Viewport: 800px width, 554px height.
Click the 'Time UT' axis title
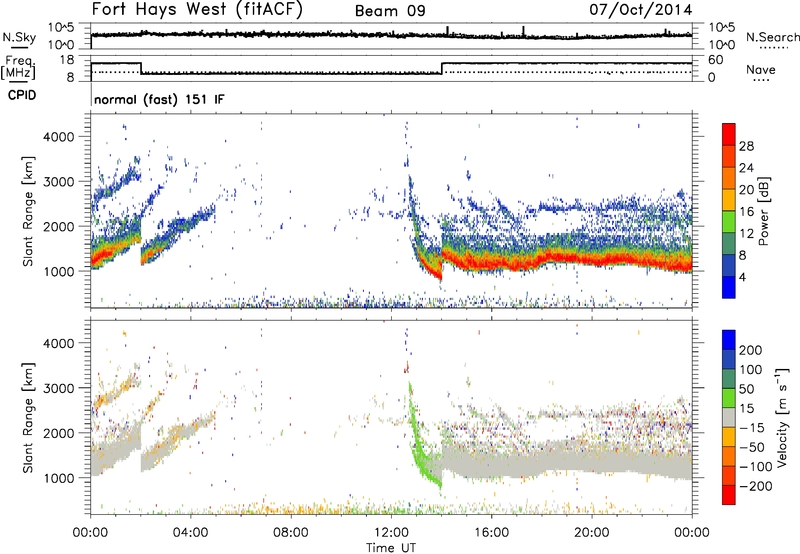(x=391, y=547)
